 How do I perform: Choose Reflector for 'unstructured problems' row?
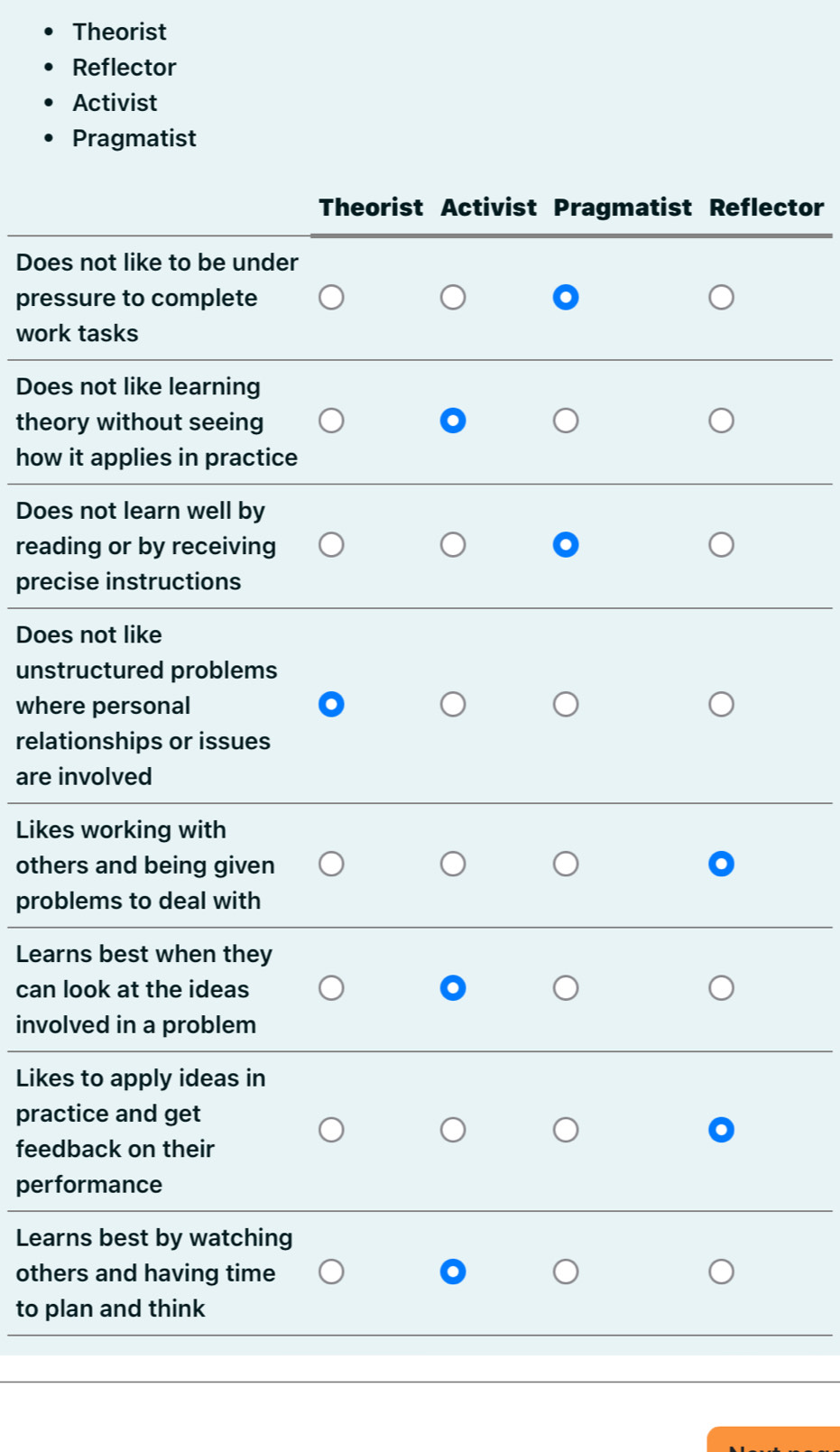click(x=721, y=704)
